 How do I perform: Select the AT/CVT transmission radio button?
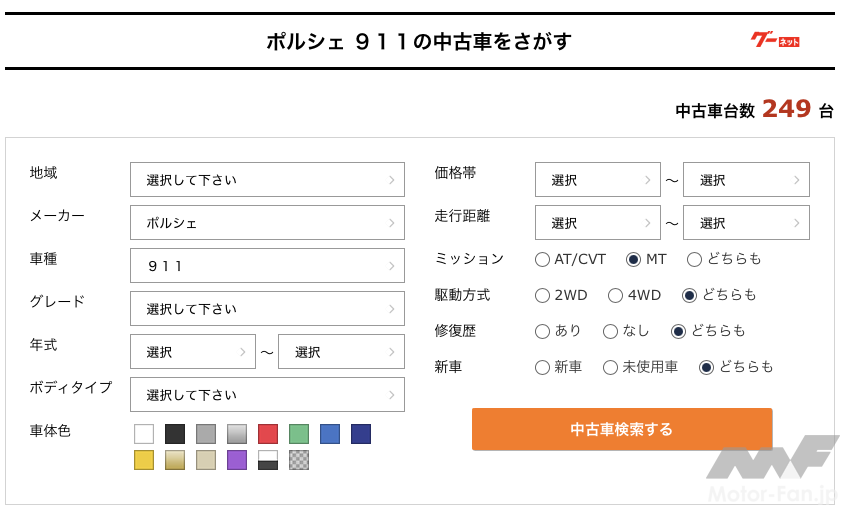[x=543, y=259]
